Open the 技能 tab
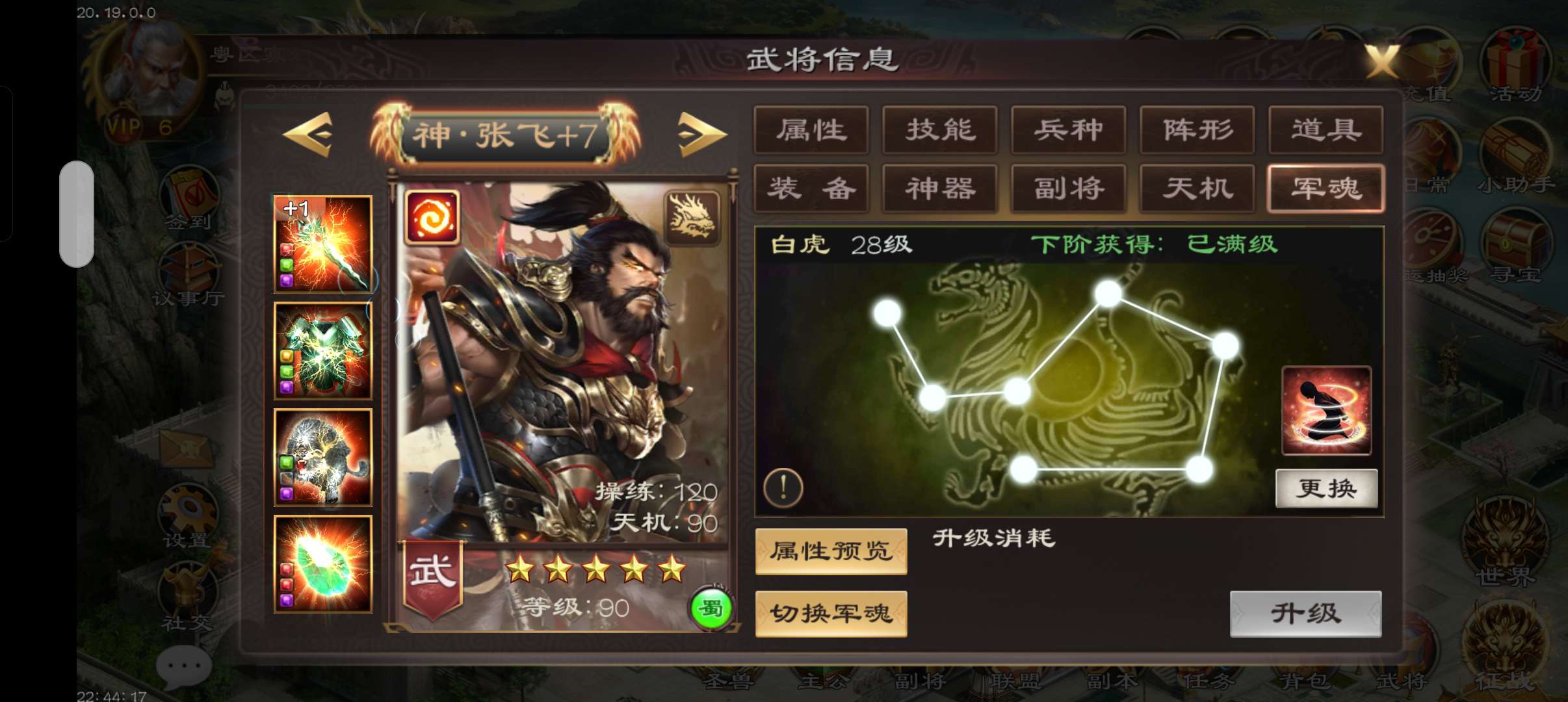1568x702 pixels. click(940, 130)
